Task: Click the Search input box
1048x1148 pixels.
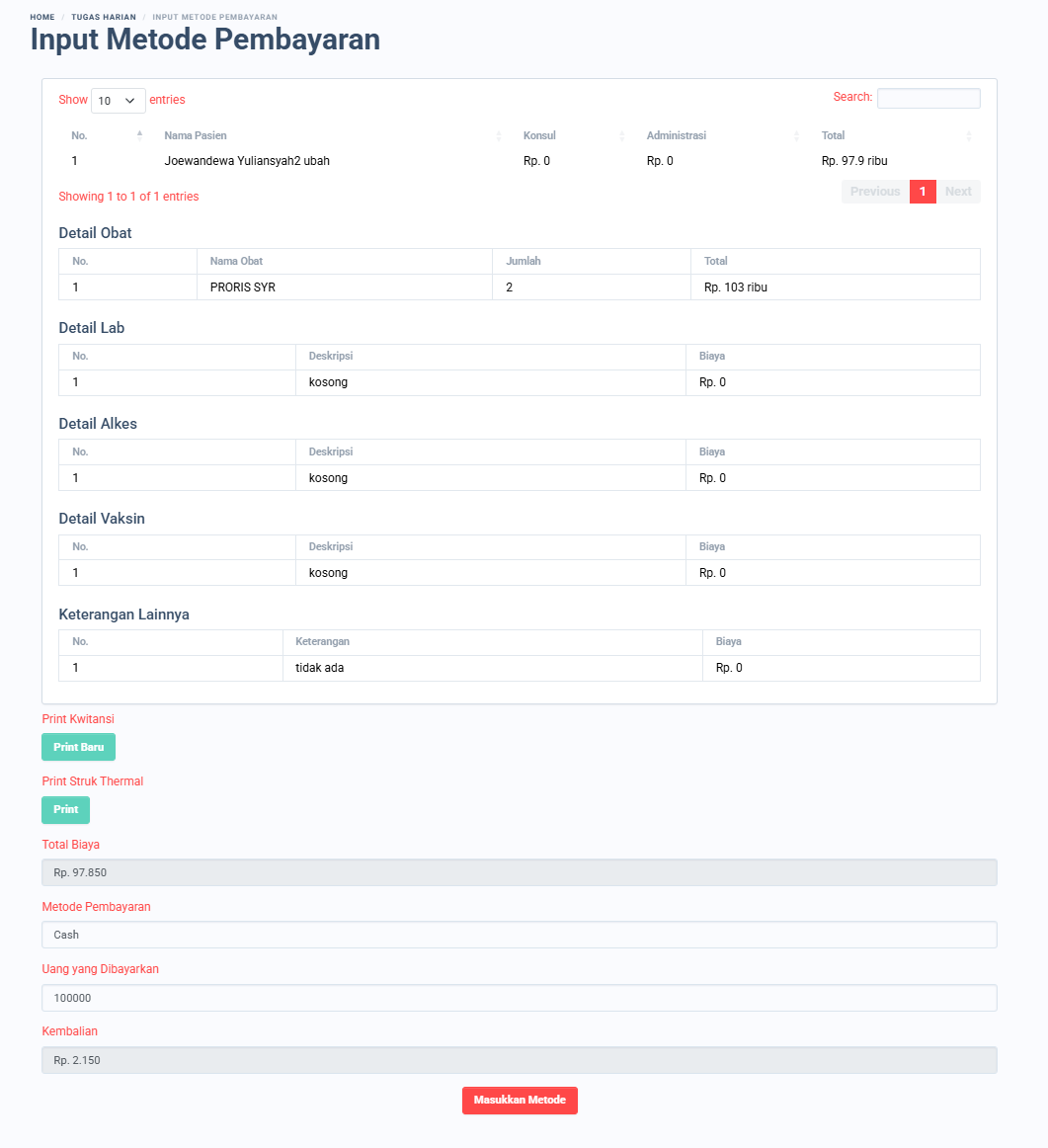Action: click(927, 98)
